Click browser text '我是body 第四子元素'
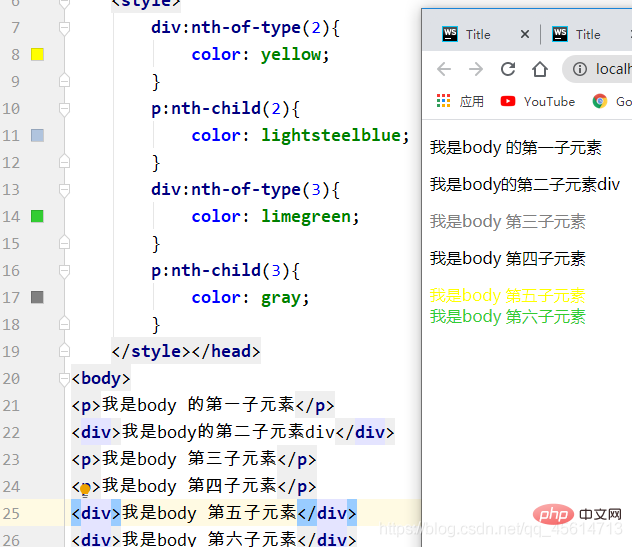632x547 pixels. click(x=507, y=259)
